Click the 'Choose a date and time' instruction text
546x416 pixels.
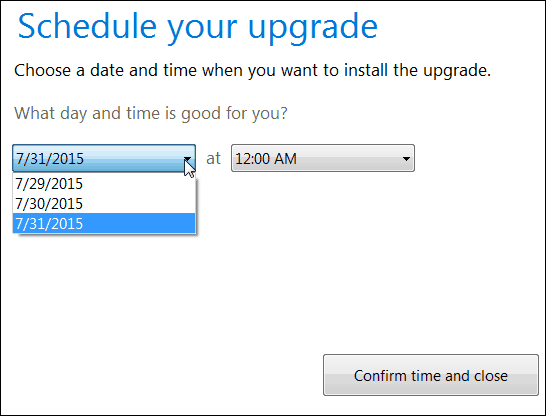pos(252,71)
